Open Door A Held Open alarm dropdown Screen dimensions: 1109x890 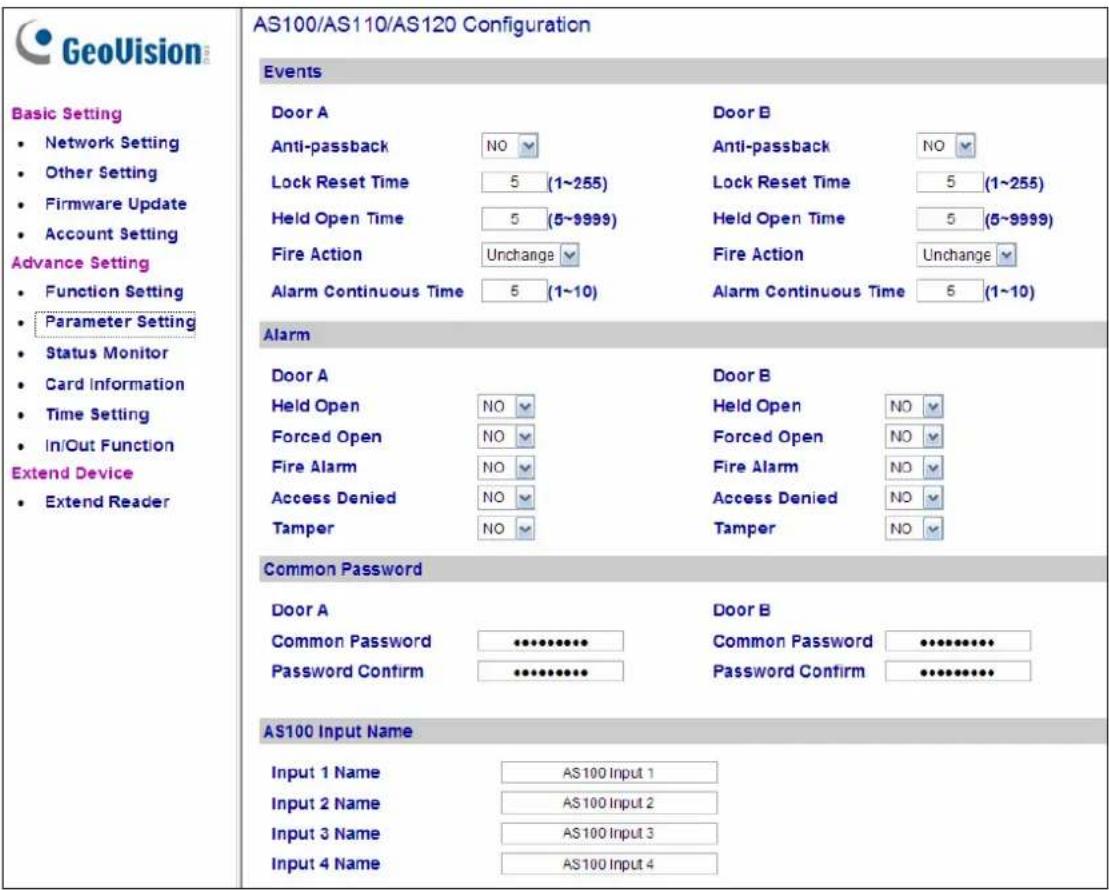[x=506, y=407]
